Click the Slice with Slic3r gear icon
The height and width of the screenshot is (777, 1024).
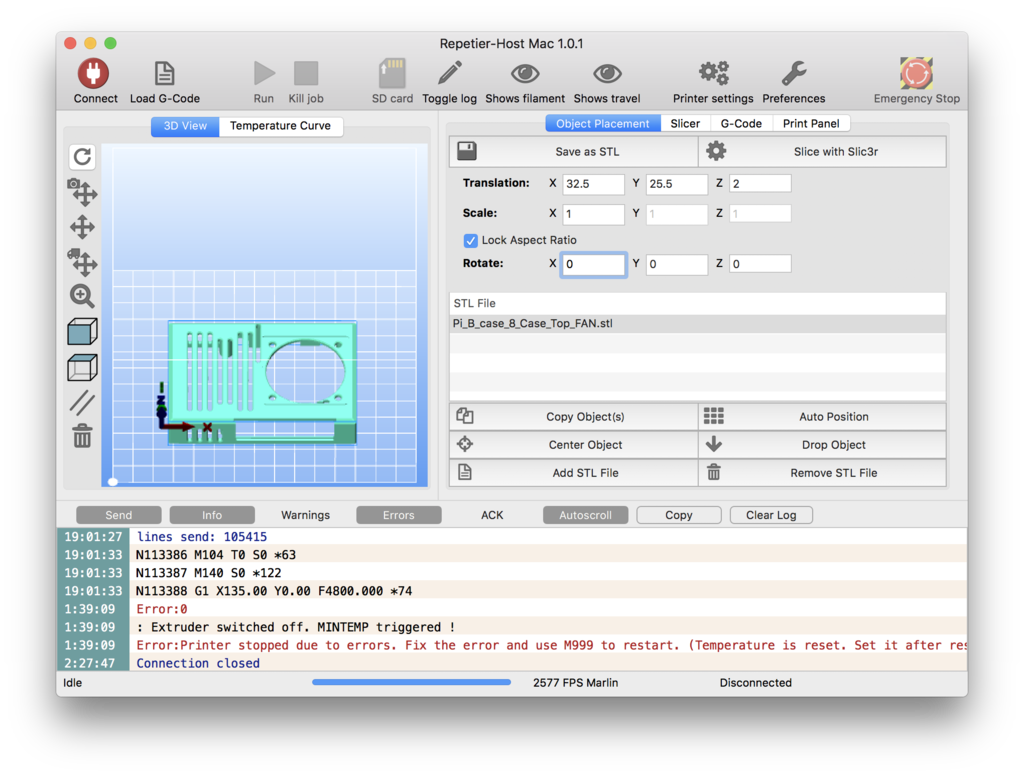tap(716, 151)
